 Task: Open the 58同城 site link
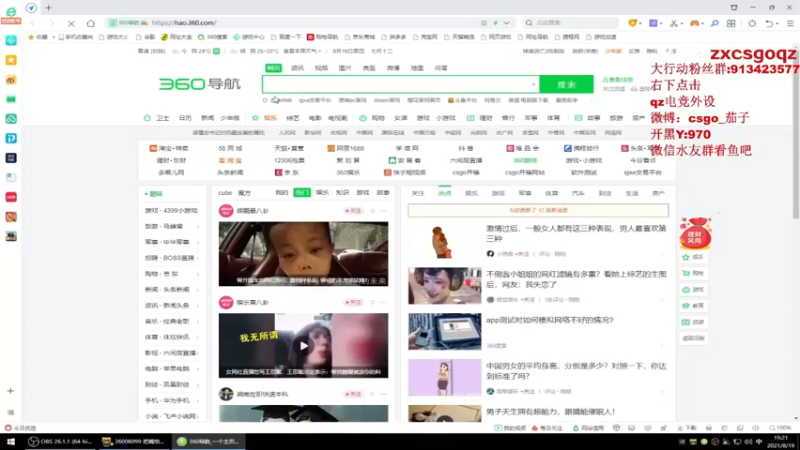[230, 148]
